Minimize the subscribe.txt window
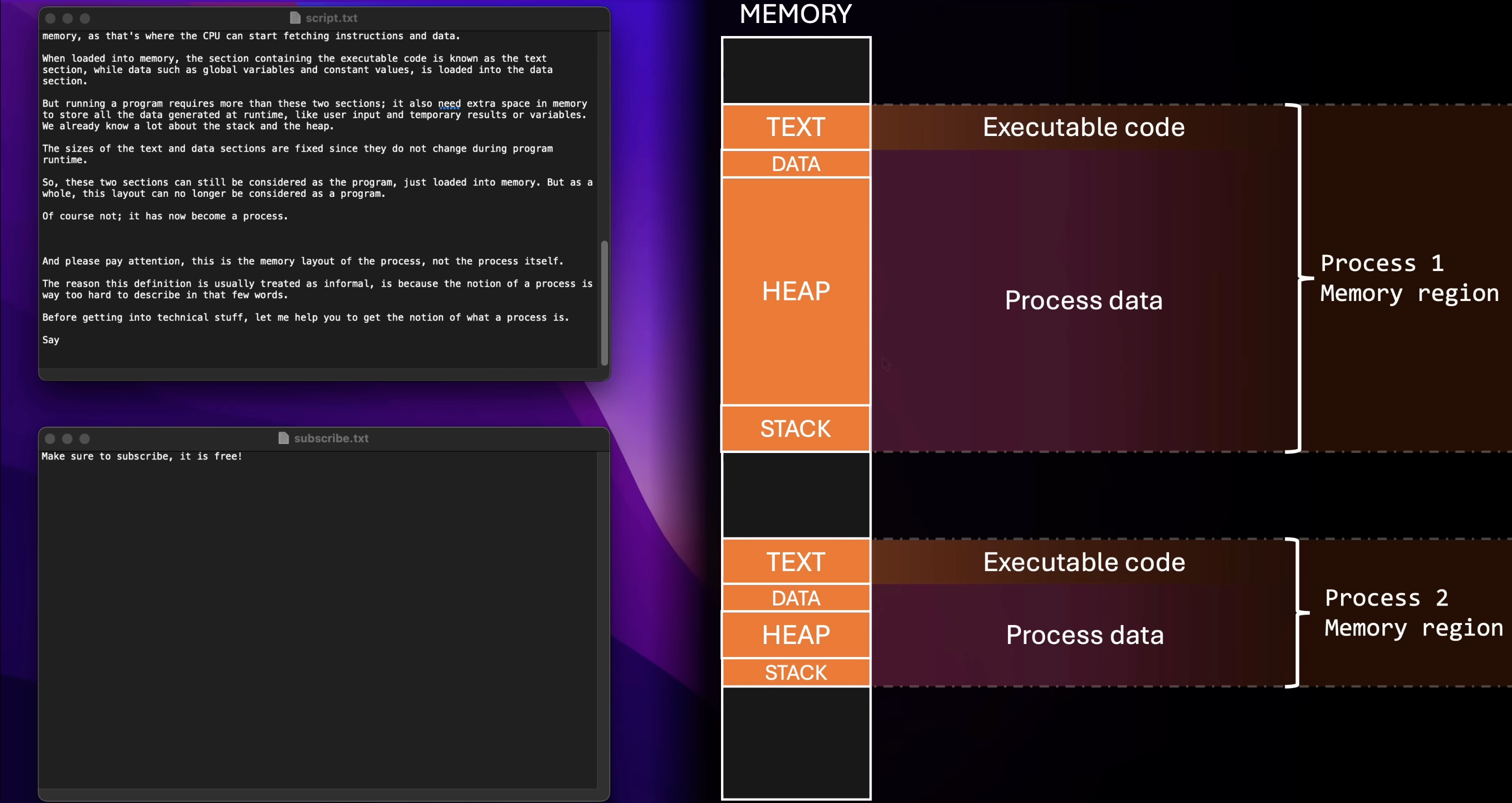1512x803 pixels. (x=67, y=438)
